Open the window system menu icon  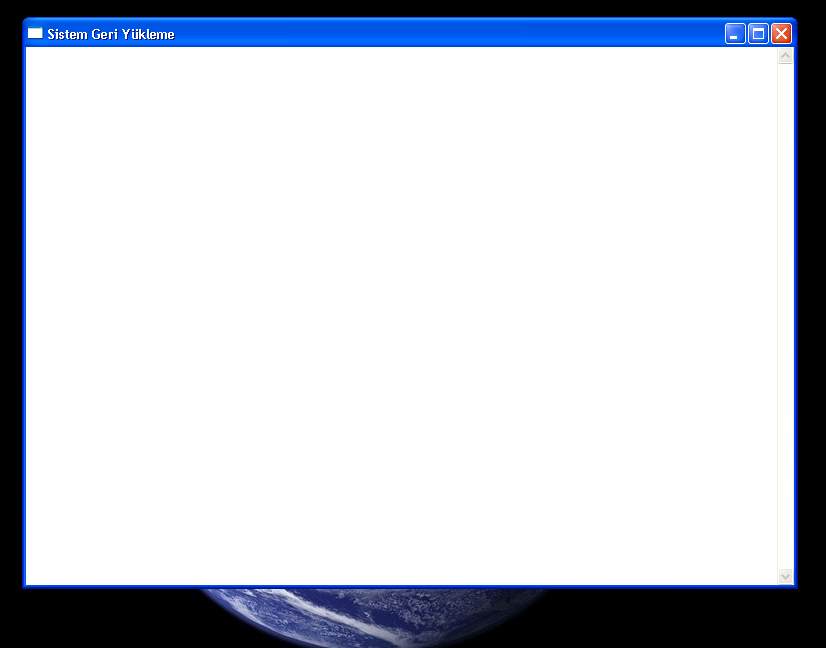[x=35, y=33]
